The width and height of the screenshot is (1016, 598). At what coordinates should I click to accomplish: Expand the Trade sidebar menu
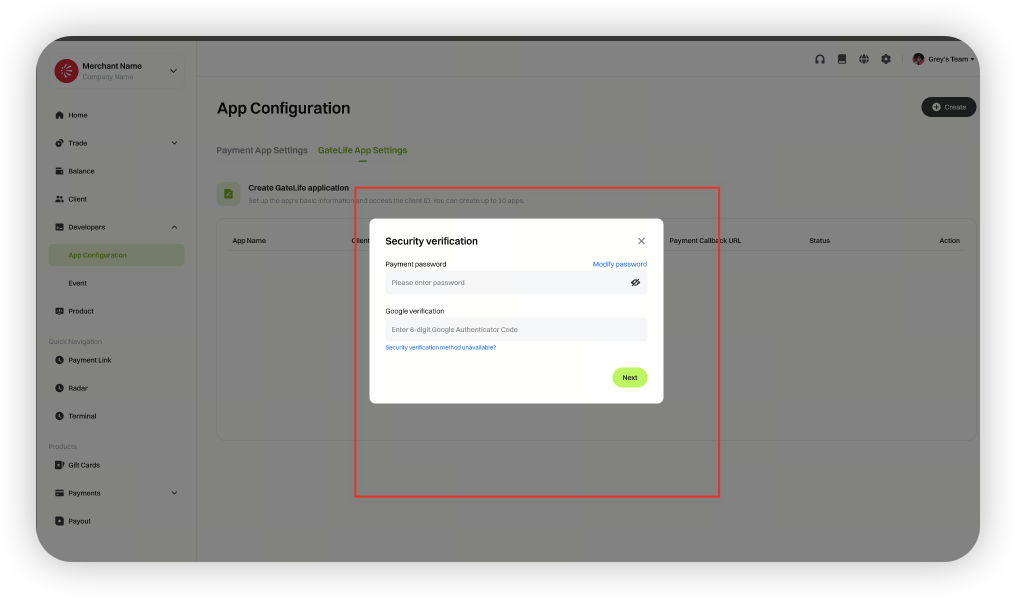tap(174, 143)
